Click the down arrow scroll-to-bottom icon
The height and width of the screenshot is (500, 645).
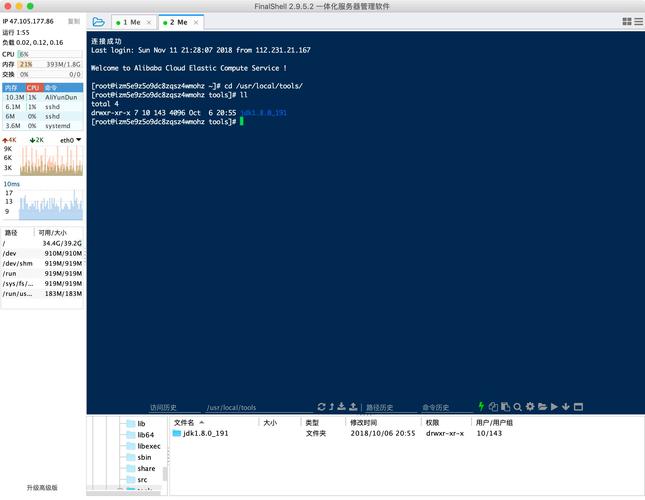click(566, 407)
